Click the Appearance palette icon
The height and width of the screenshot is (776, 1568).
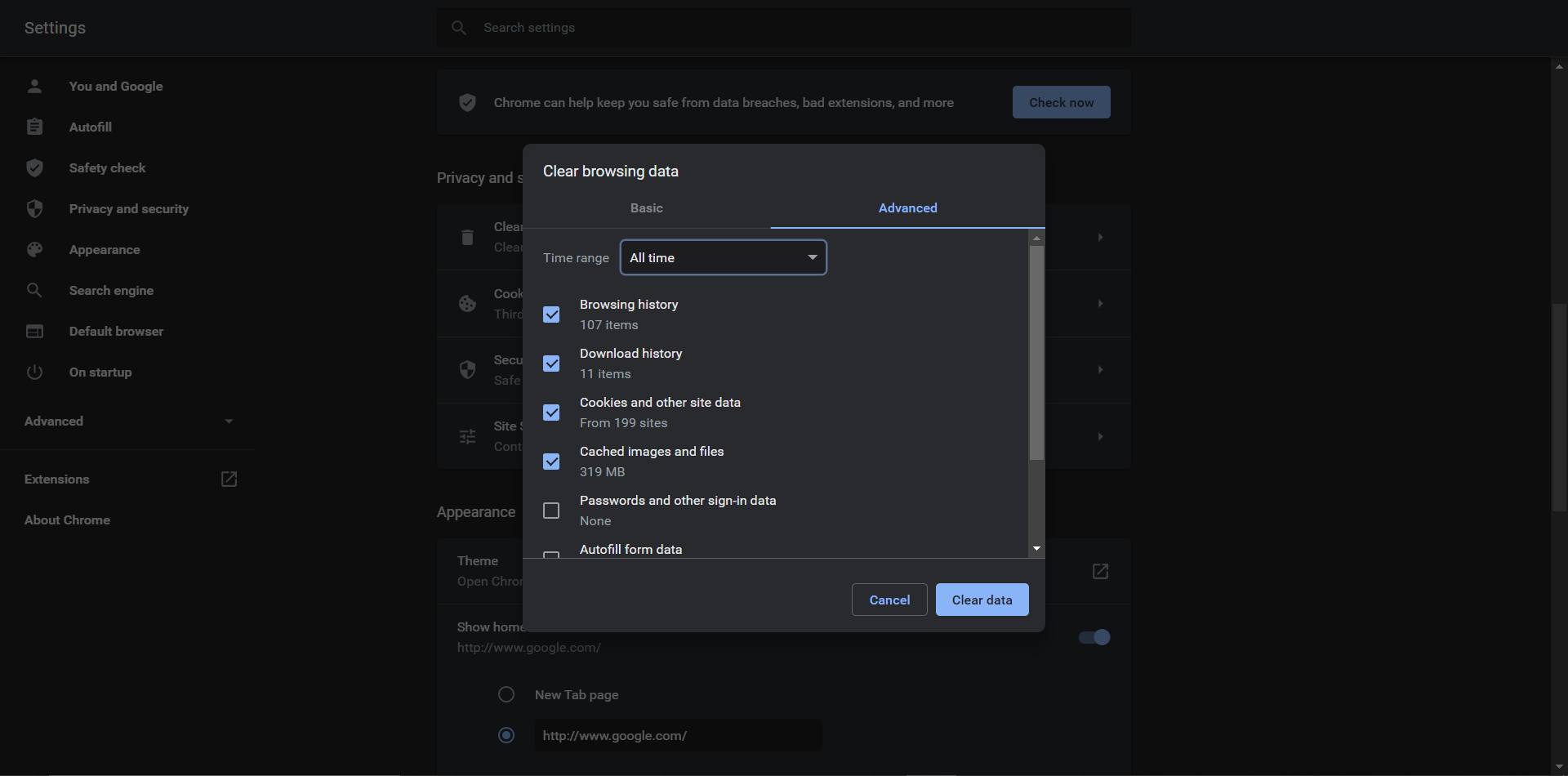(34, 249)
